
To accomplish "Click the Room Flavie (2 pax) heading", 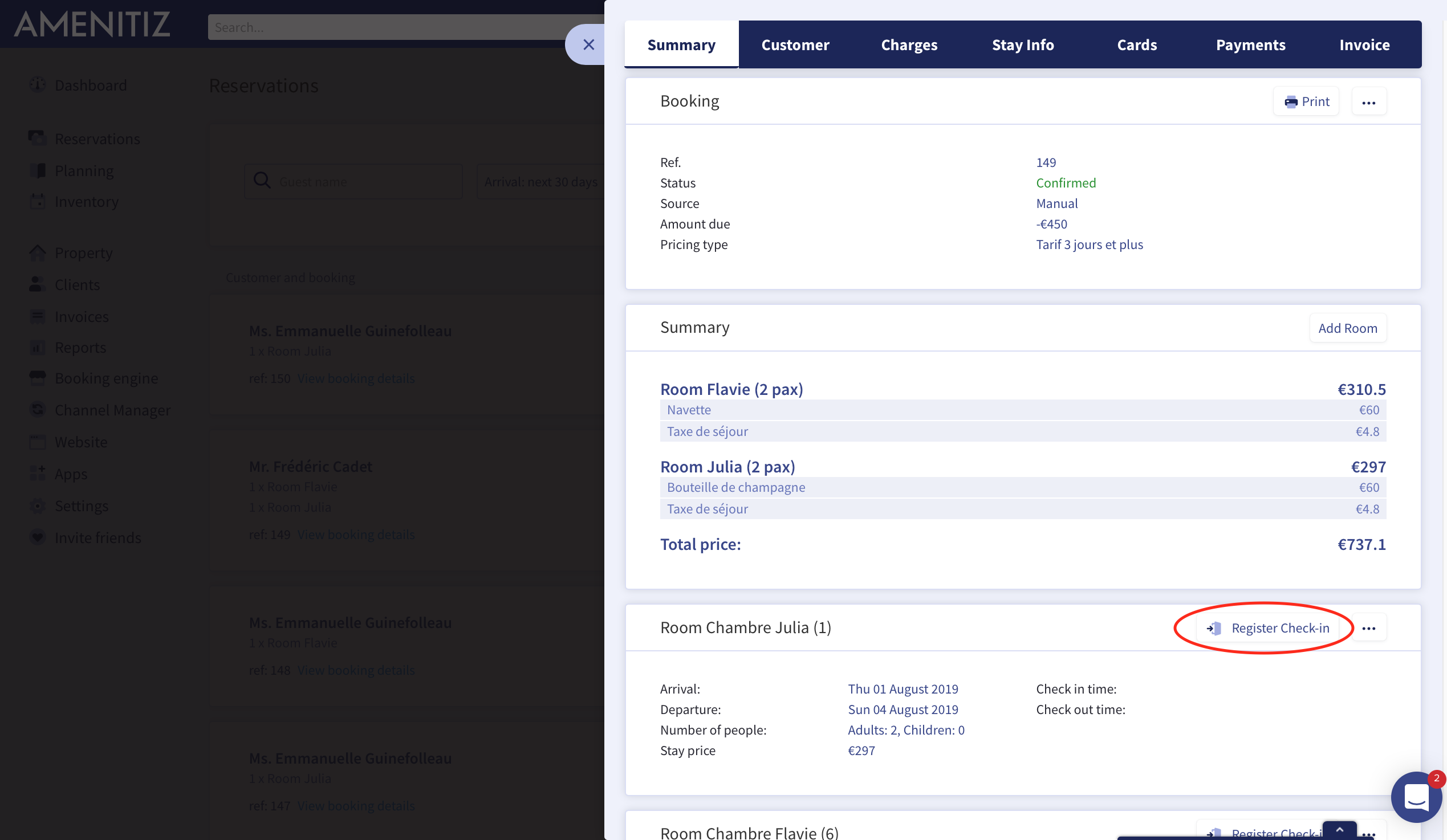I will coord(731,389).
